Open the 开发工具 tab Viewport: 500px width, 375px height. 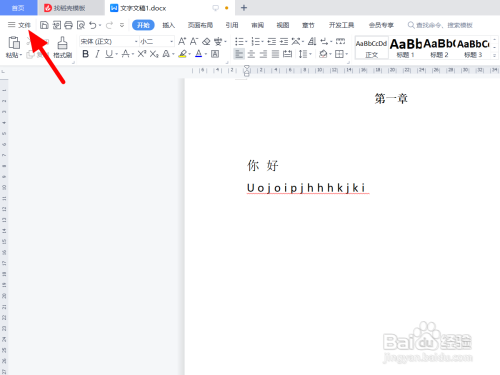tap(342, 25)
